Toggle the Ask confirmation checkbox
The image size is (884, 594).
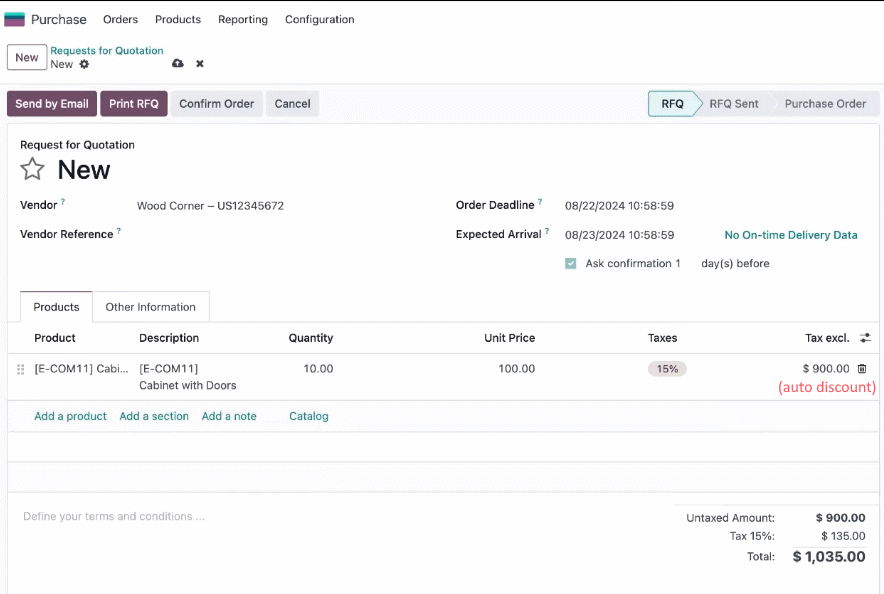coord(571,264)
